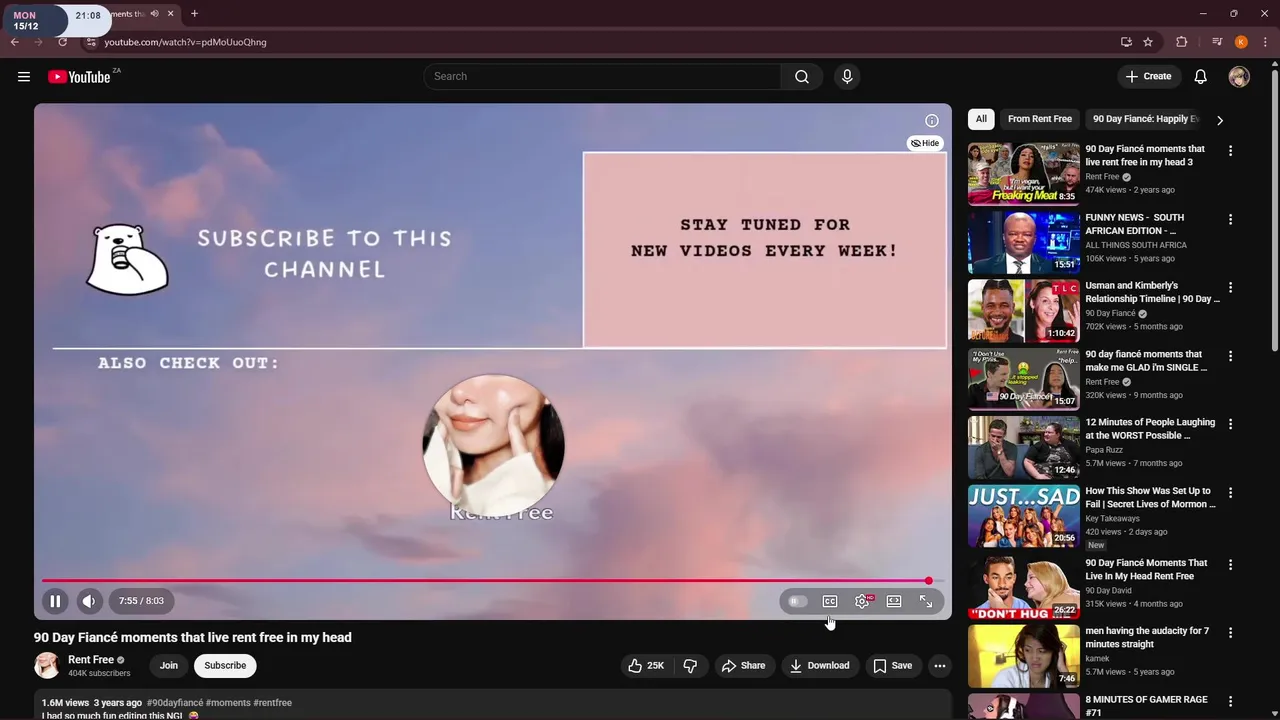
Task: Open menu for FUNNY NEWS video
Action: click(1230, 219)
